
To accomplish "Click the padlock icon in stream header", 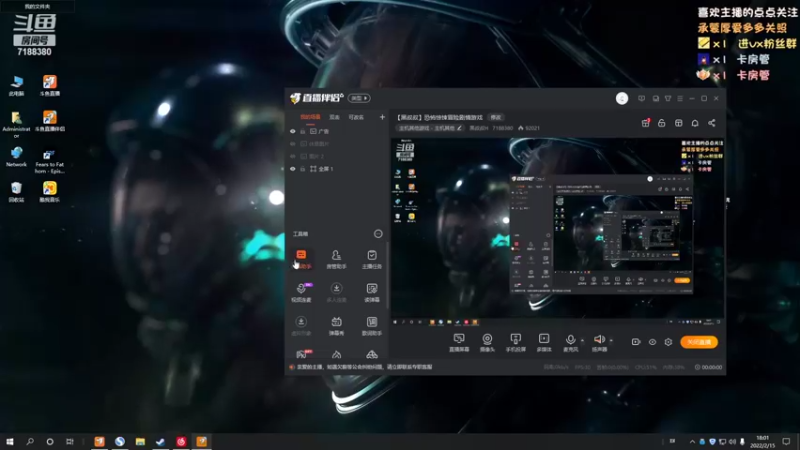I will point(662,123).
